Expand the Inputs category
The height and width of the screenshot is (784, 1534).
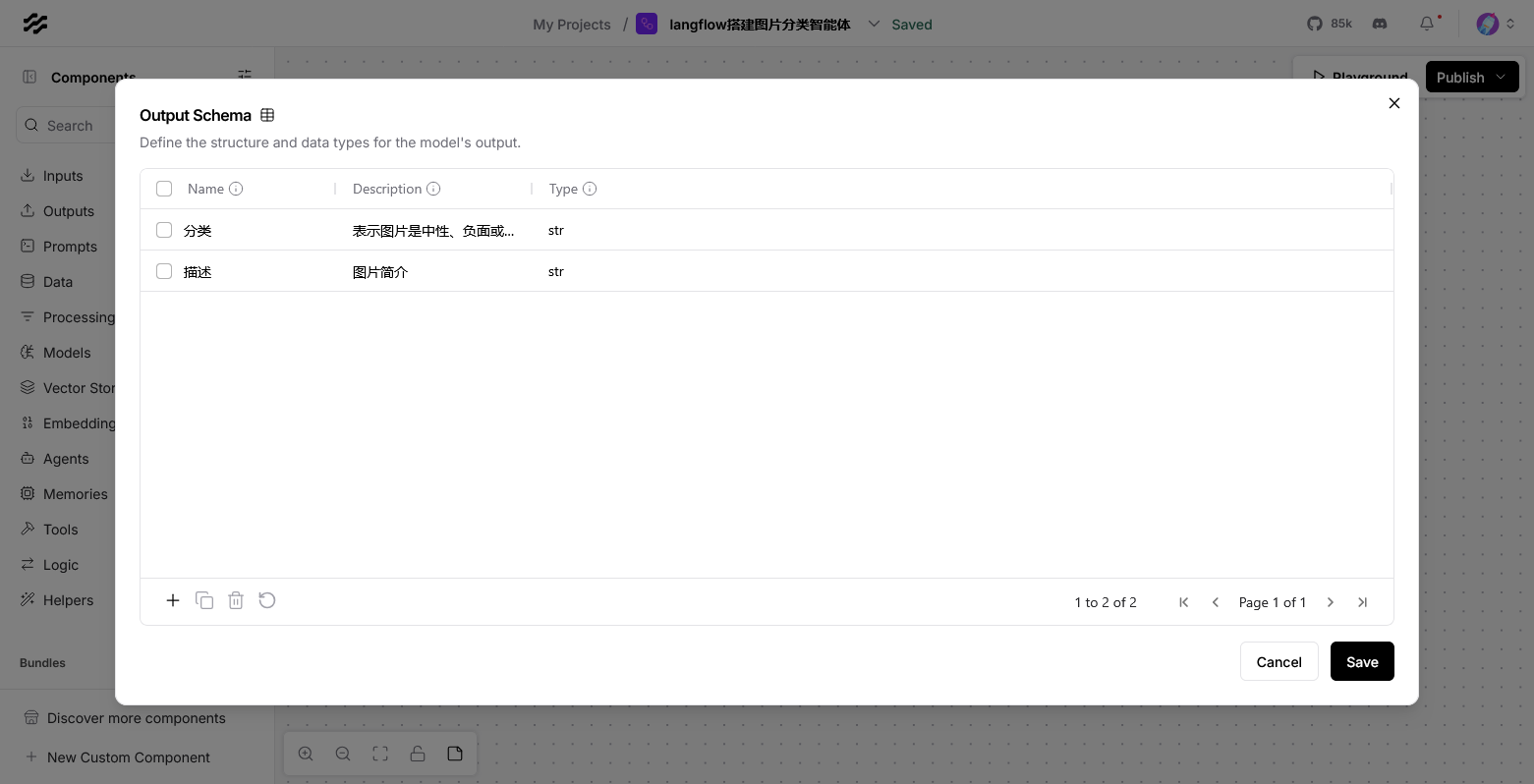(x=63, y=176)
